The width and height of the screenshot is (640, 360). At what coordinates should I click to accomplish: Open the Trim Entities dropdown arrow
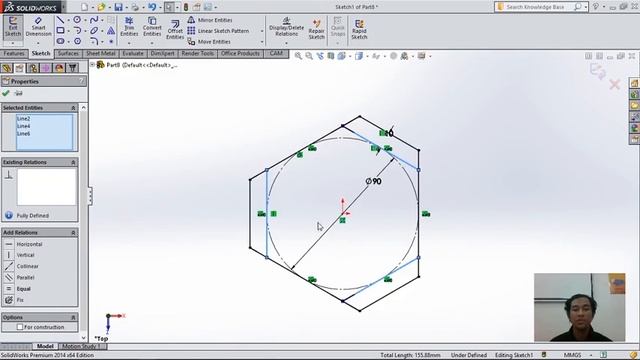pos(129,43)
